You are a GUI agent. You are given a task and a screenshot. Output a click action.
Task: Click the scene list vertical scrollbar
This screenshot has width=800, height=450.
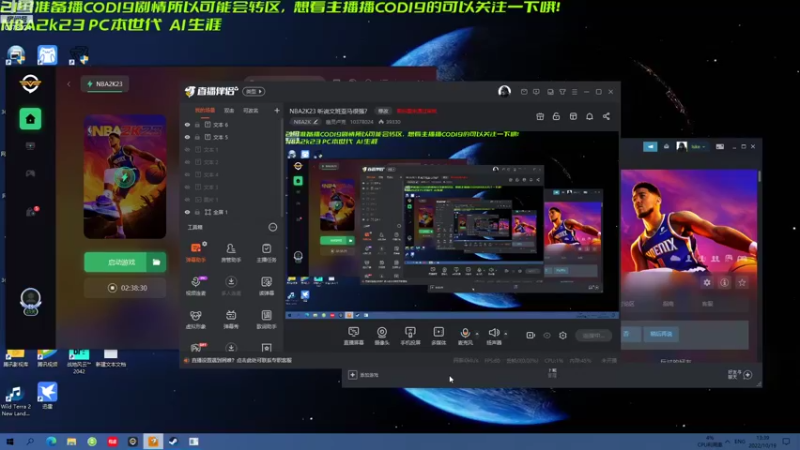pyautogui.click(x=282, y=168)
